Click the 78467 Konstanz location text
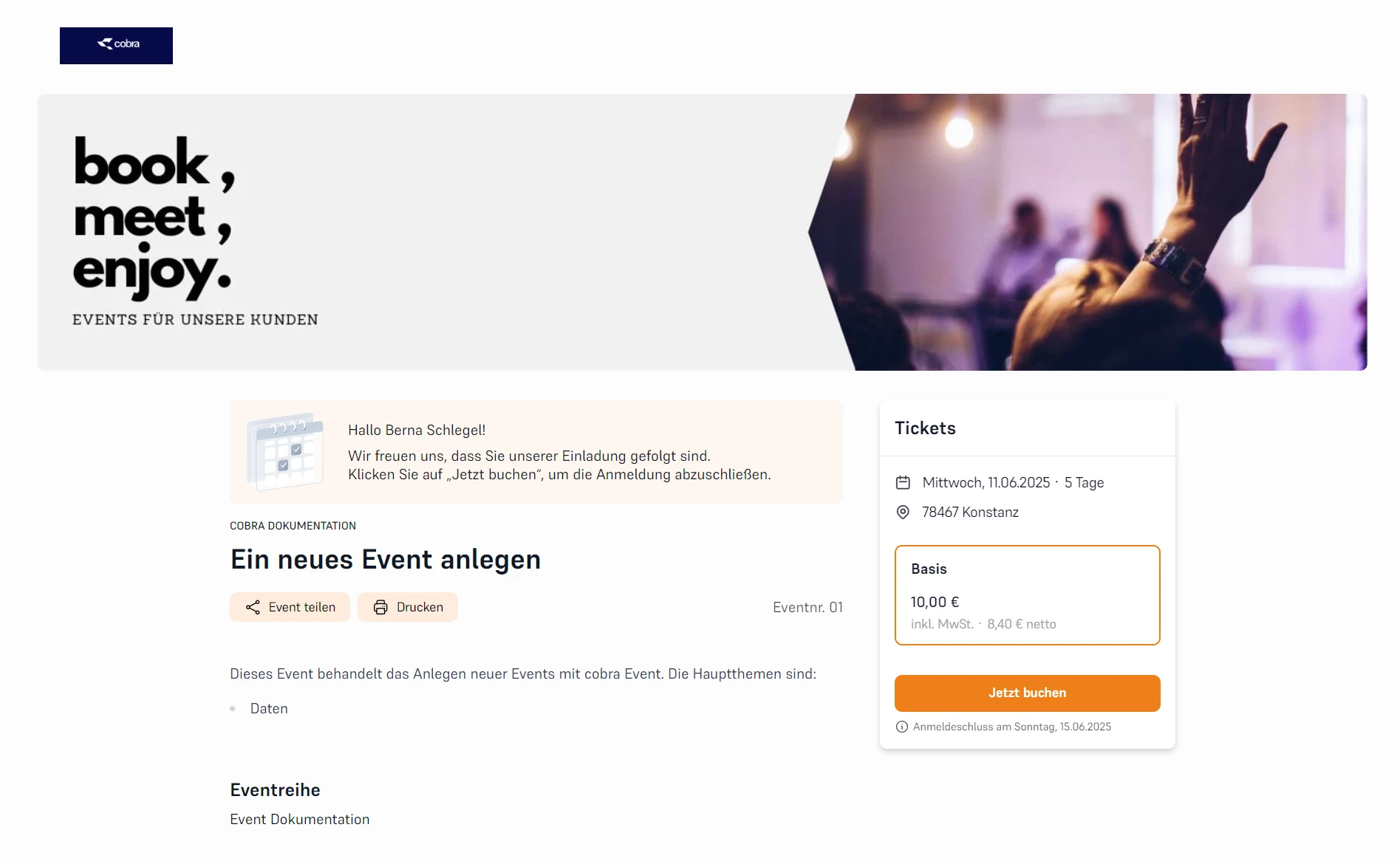This screenshot has height=864, width=1400. pos(970,512)
